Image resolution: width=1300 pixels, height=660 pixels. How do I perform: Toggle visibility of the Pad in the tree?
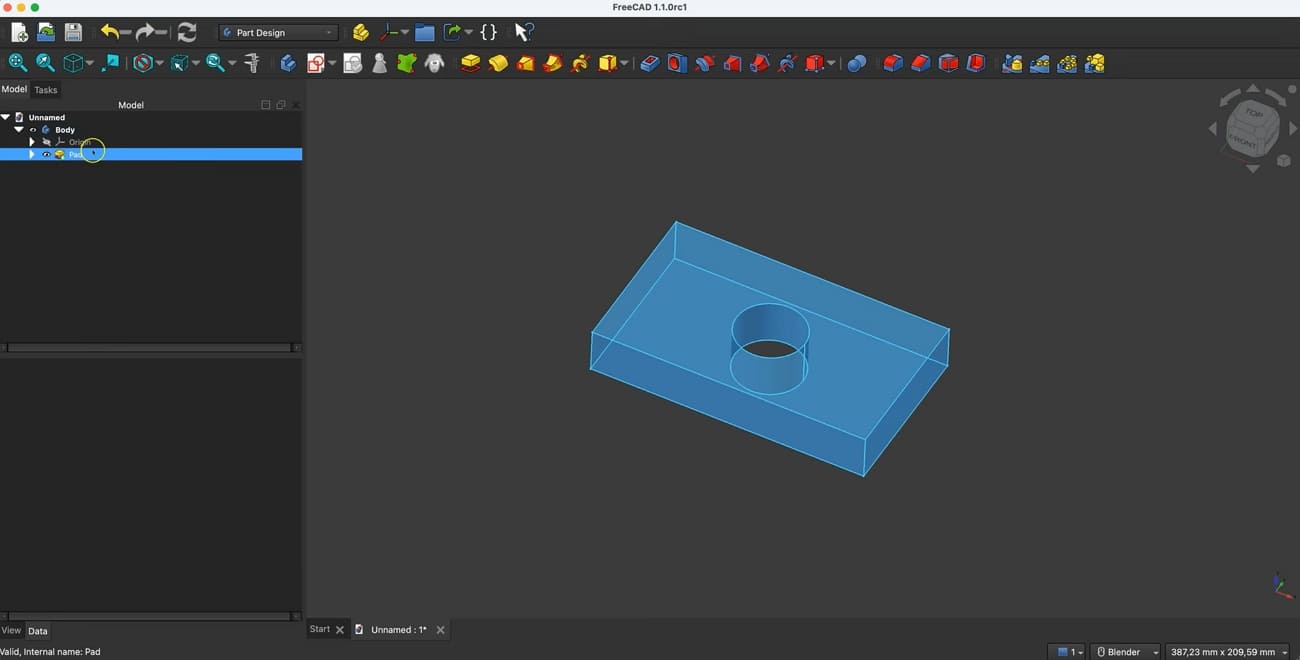pos(45,154)
